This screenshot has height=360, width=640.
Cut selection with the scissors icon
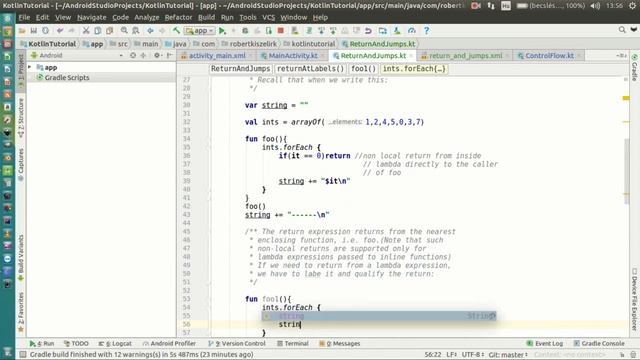tap(86, 31)
